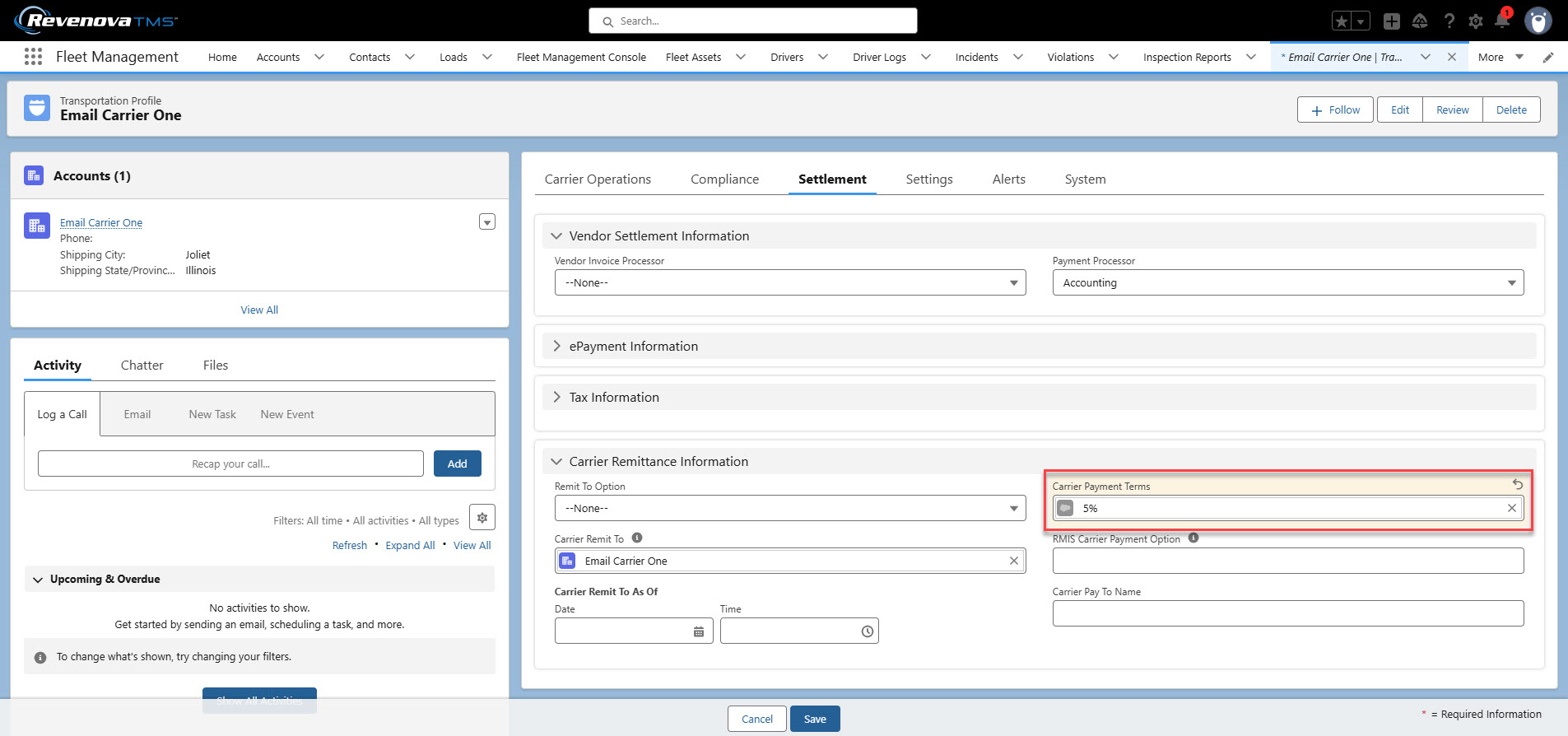Clear Email Carrier One remit to selection
1568x736 pixels.
1014,561
